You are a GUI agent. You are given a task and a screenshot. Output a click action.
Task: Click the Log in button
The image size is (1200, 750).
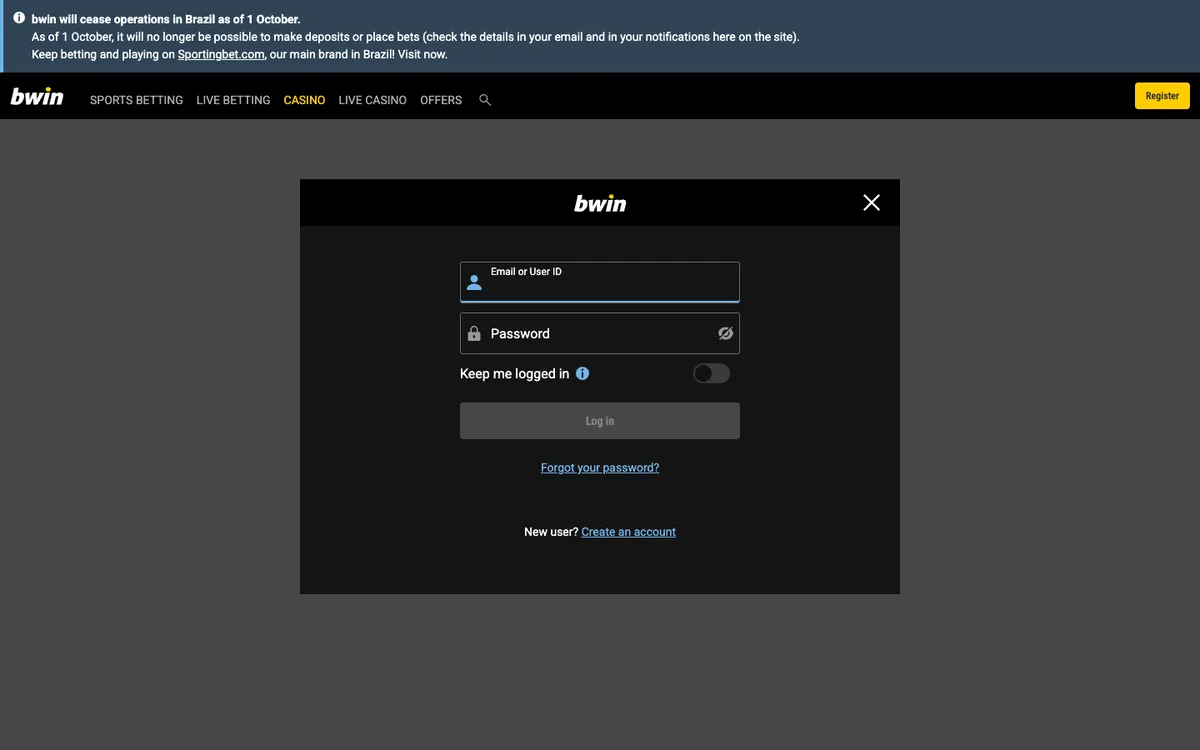click(600, 421)
